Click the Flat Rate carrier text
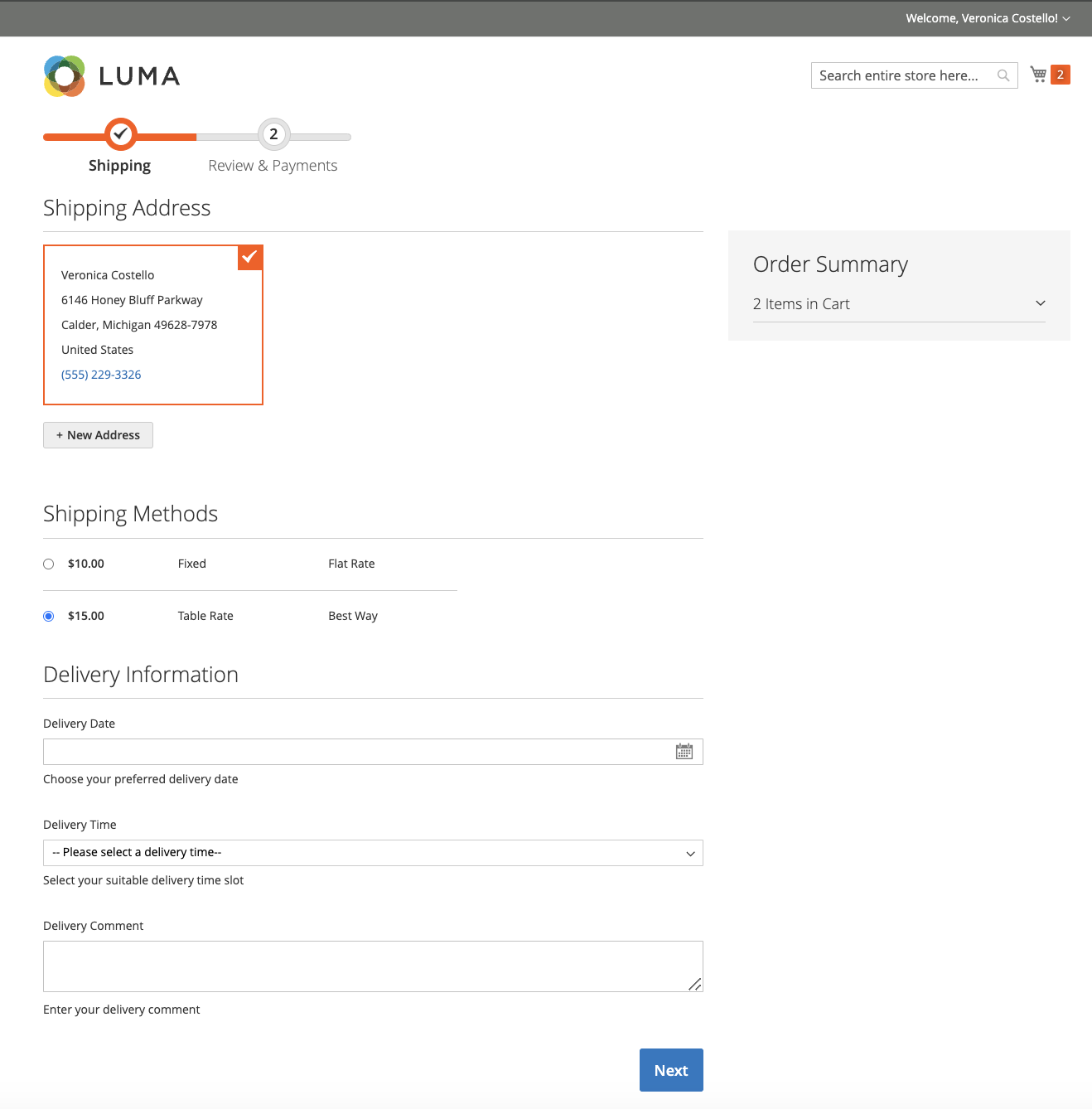 click(351, 564)
